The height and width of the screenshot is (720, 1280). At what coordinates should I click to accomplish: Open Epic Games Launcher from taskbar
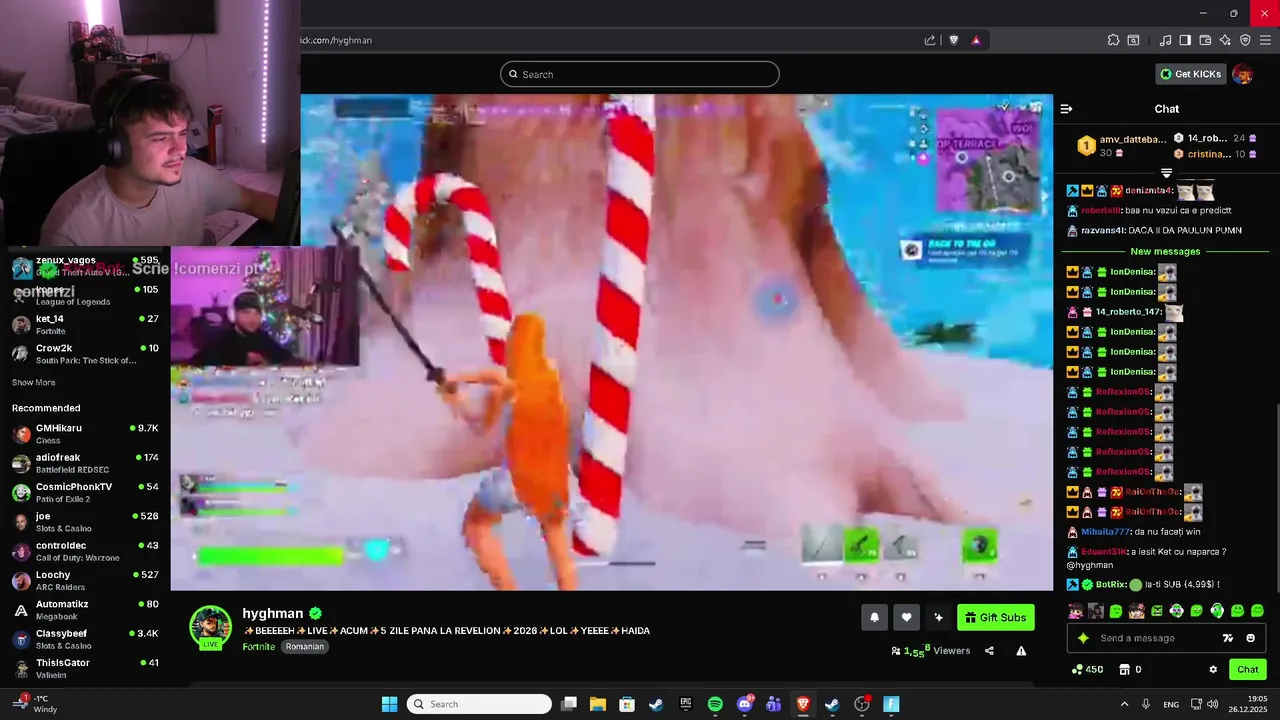tap(686, 704)
